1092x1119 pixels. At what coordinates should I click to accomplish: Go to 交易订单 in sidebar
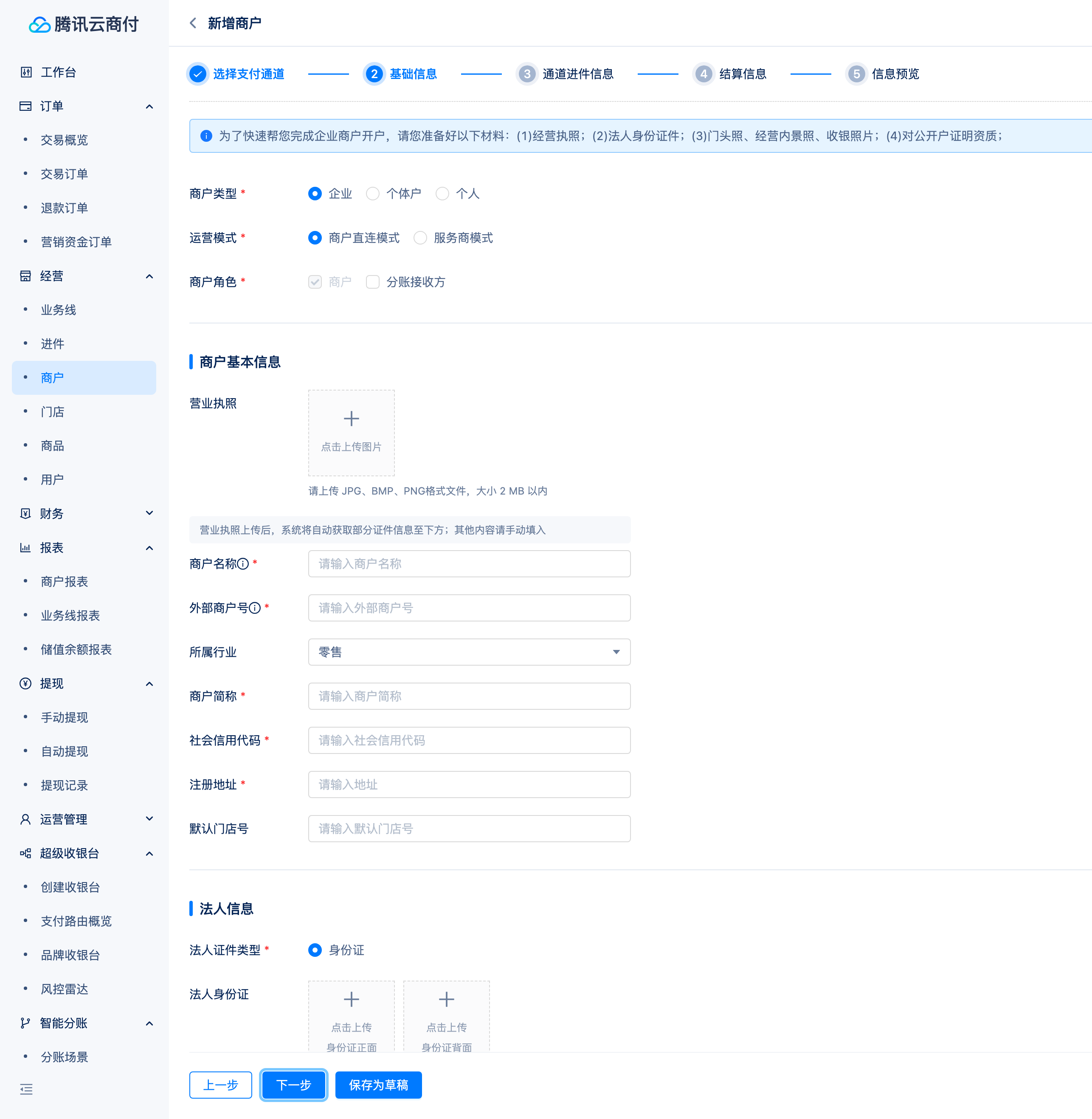64,174
